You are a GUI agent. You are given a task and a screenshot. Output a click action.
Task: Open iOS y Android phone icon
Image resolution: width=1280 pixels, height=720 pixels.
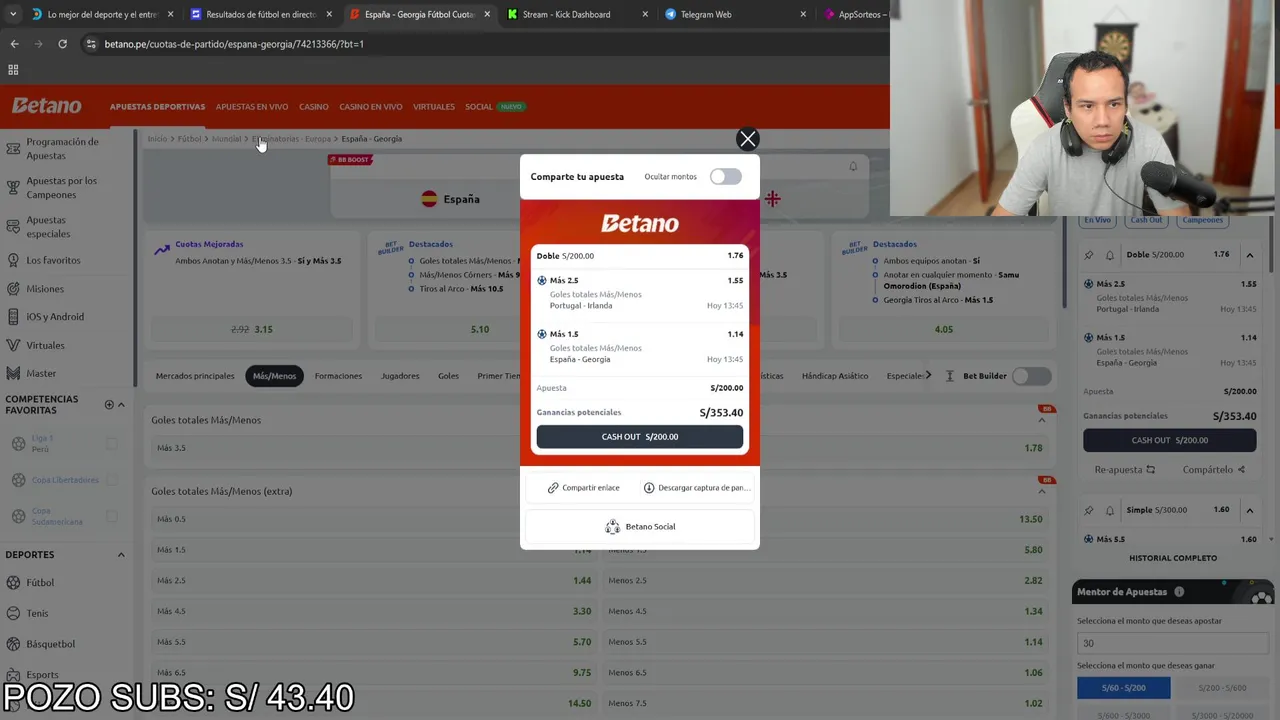(x=13, y=317)
